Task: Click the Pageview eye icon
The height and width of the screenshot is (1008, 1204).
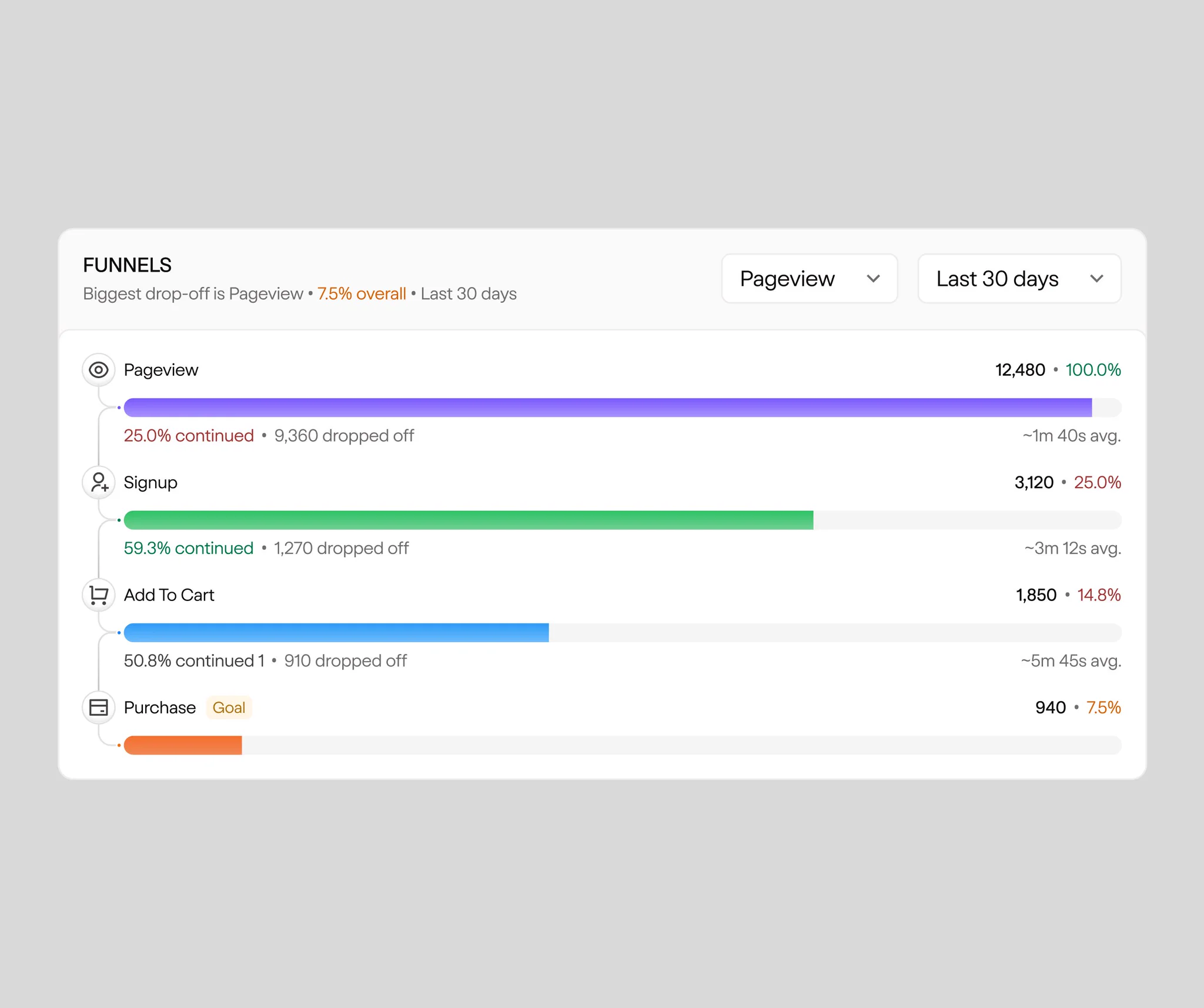Action: pos(98,370)
